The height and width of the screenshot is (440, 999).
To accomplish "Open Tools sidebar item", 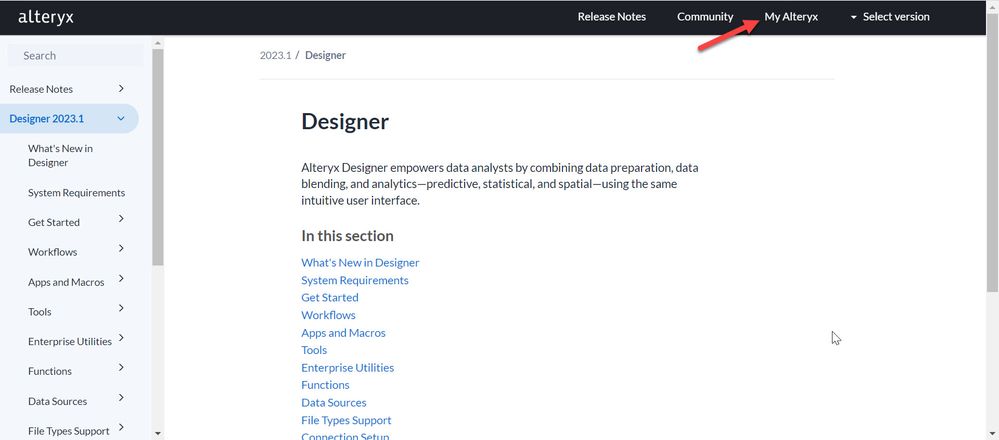I will tap(40, 312).
